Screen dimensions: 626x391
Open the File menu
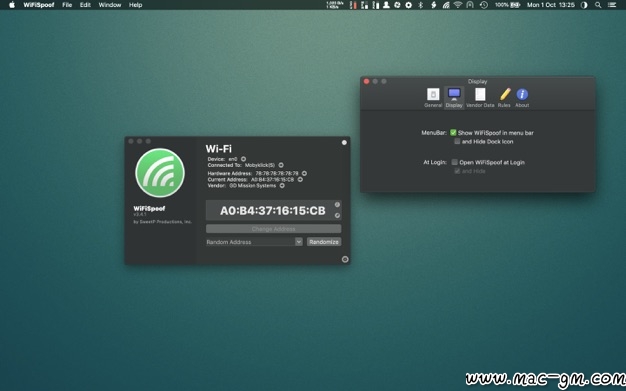click(x=67, y=5)
